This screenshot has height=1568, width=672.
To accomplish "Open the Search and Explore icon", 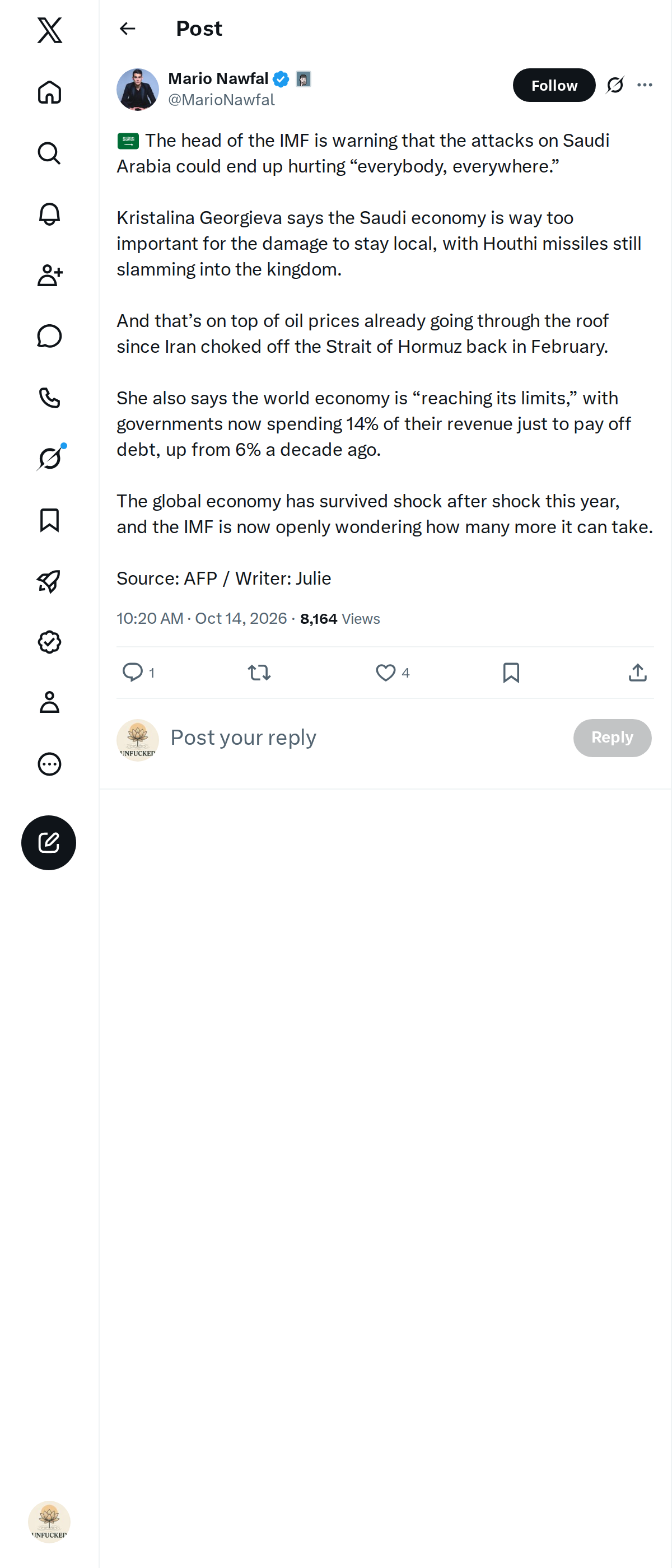I will [x=49, y=153].
